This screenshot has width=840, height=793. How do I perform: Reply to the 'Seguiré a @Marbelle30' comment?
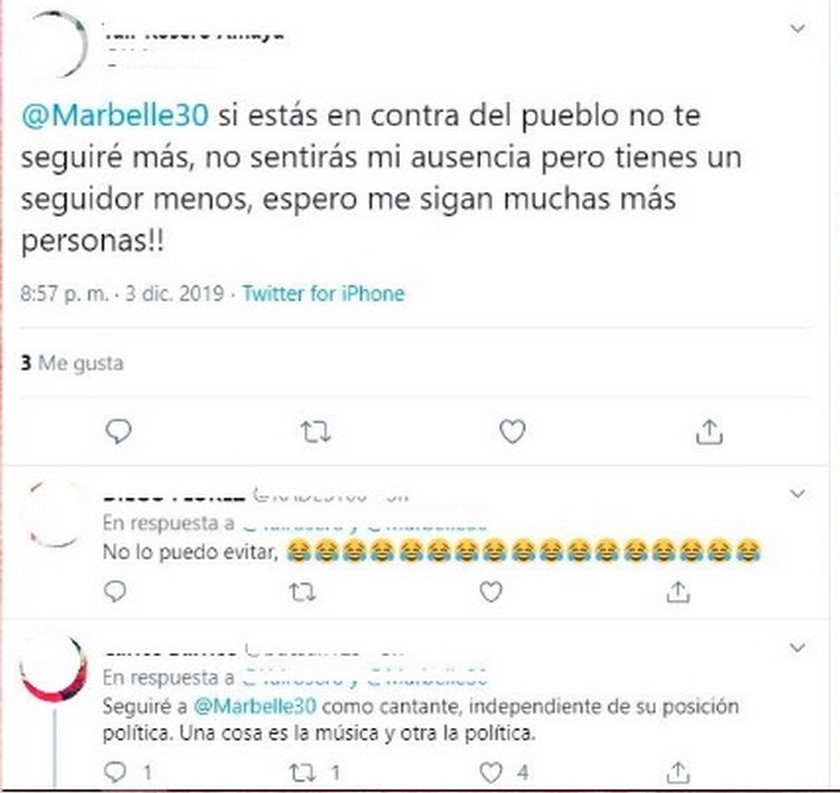(115, 772)
